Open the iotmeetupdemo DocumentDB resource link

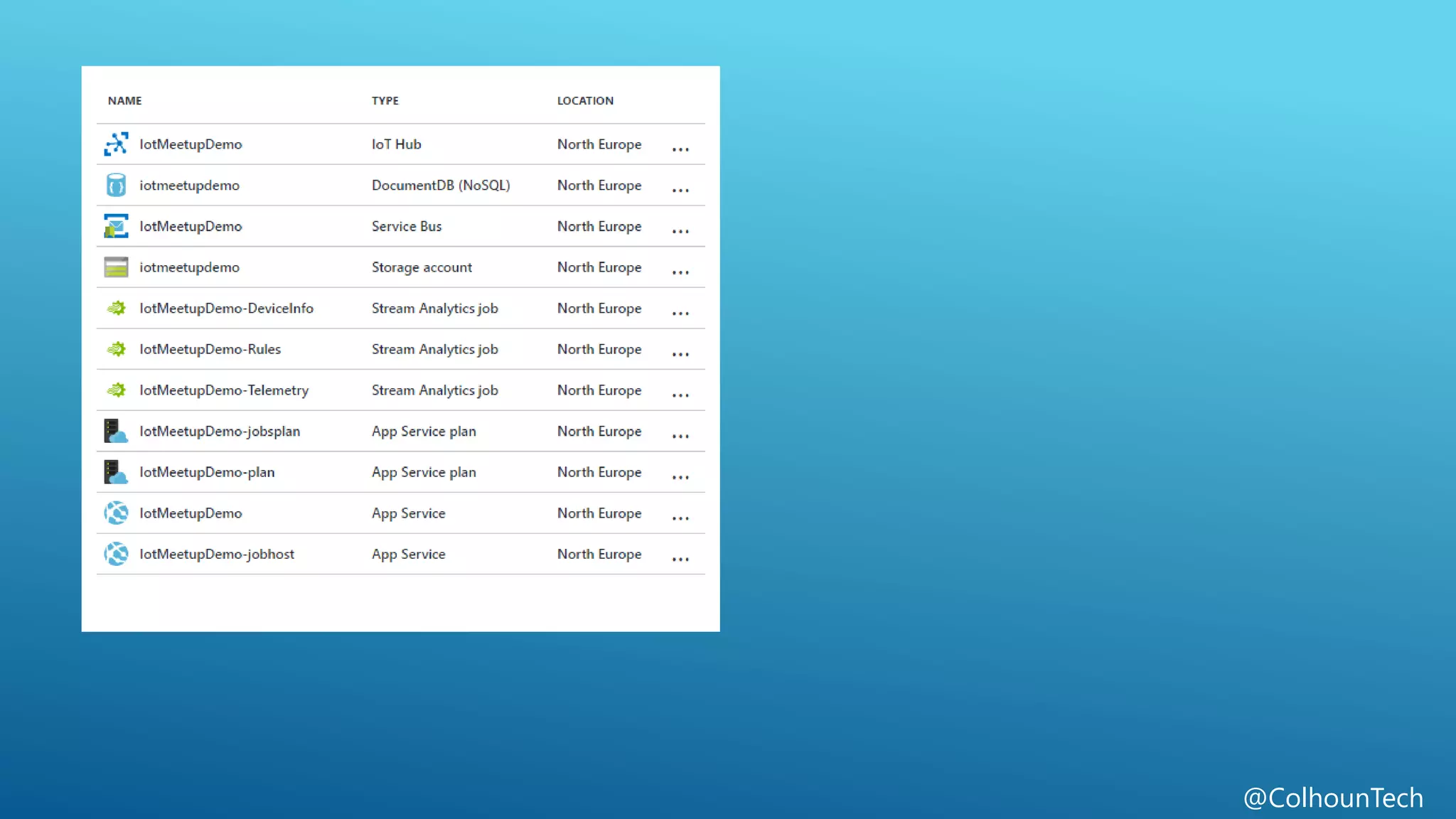point(189,186)
